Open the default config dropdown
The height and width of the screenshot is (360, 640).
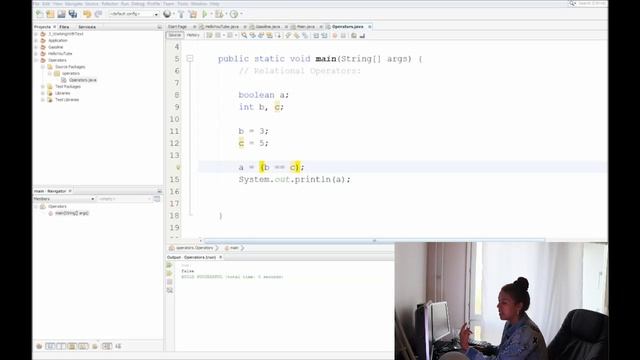pos(133,14)
